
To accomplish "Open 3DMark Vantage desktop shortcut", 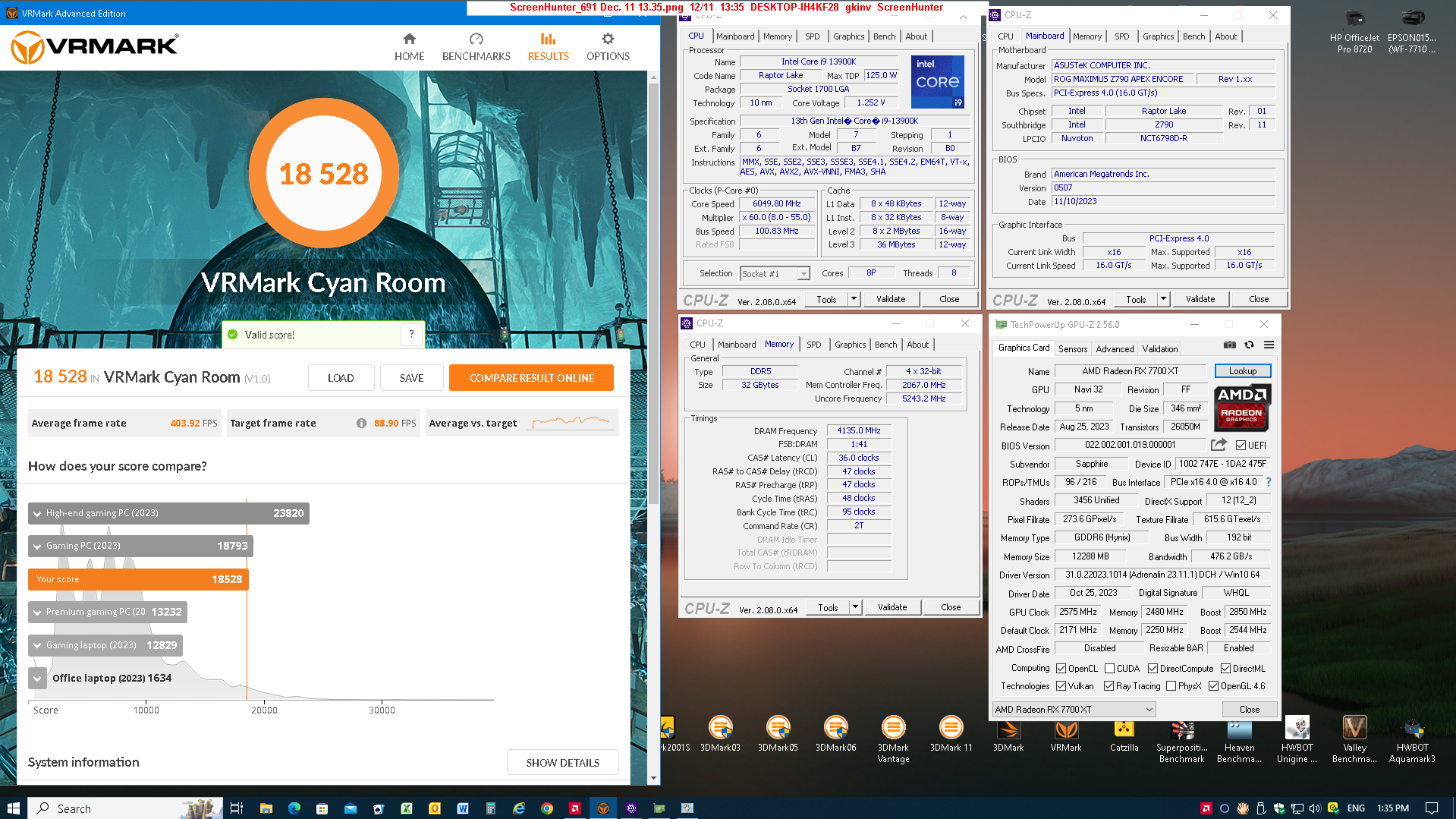I will pos(893,739).
